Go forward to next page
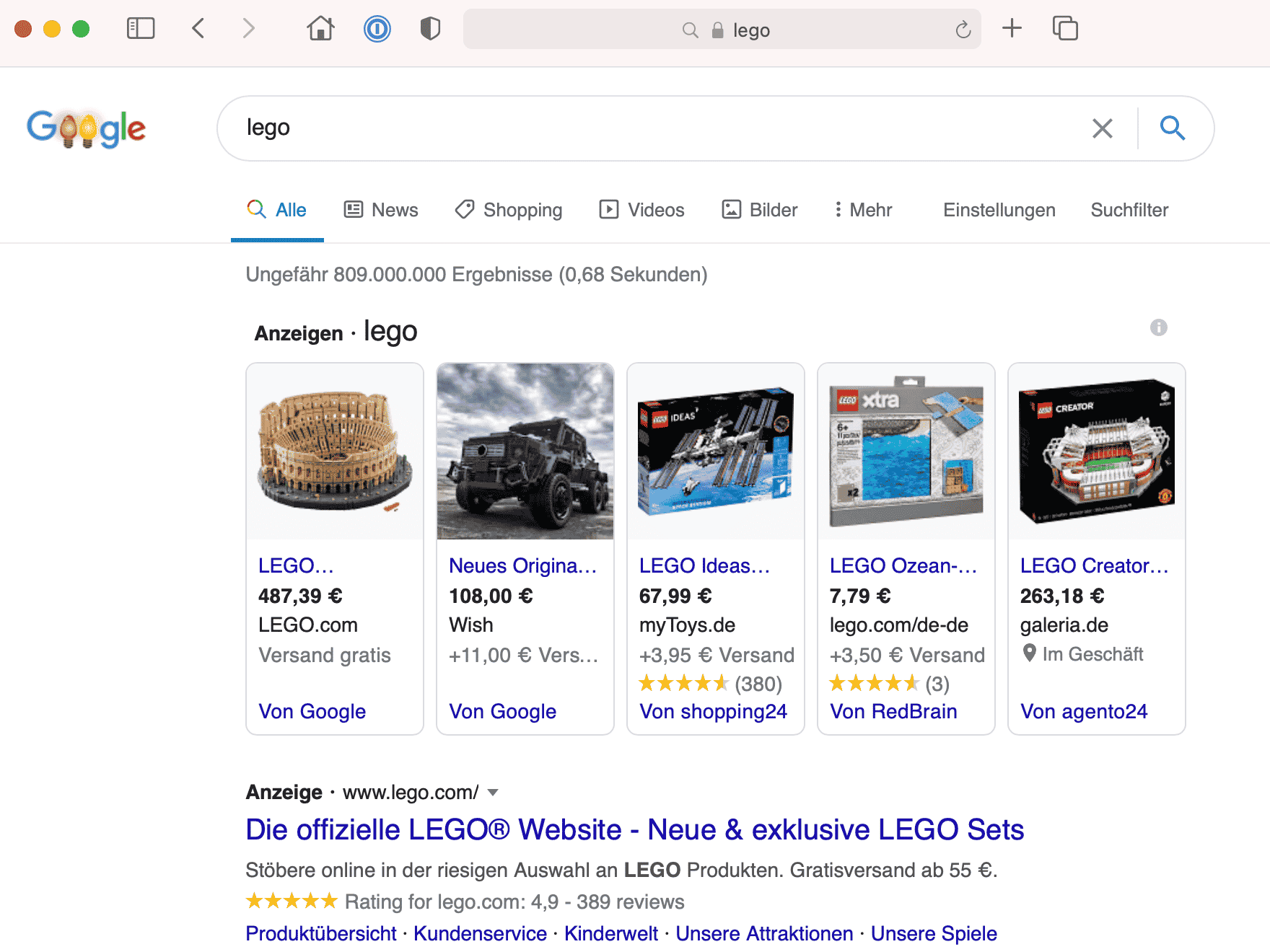1270x952 pixels. click(x=249, y=29)
